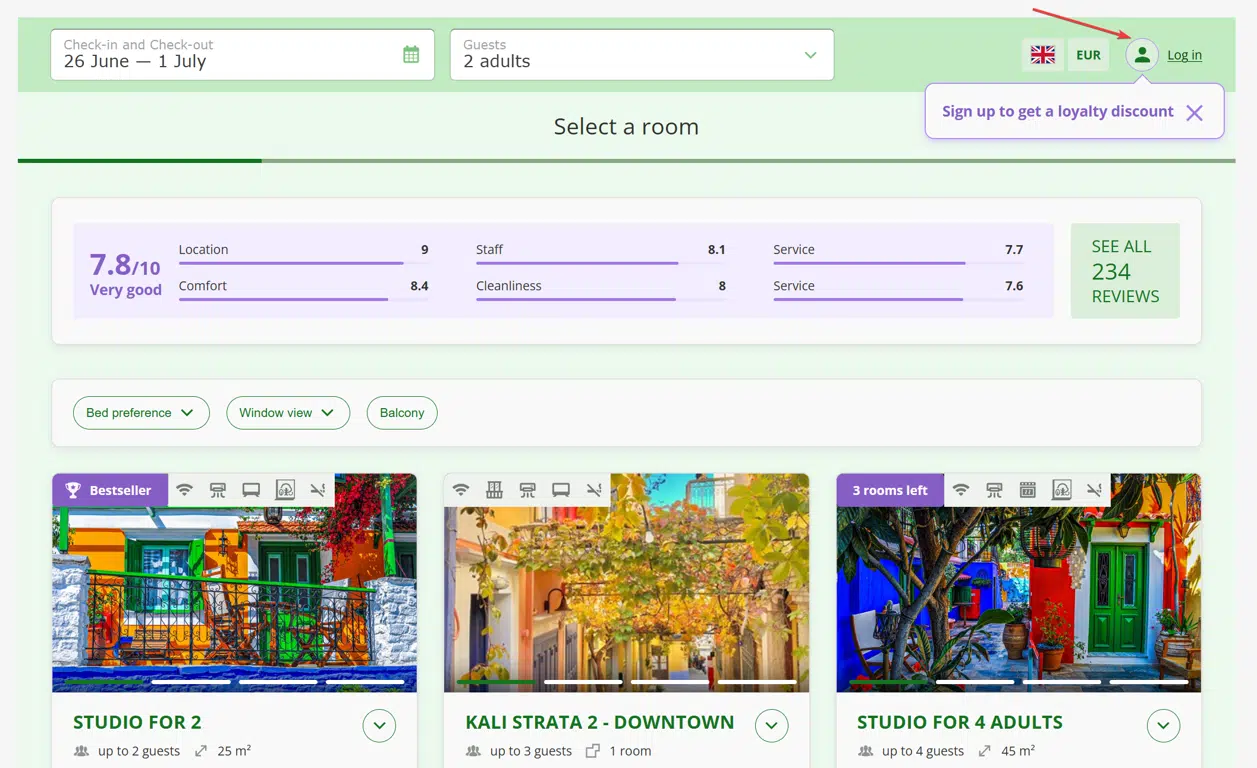Click the Check-in and Check-out date field

[x=243, y=54]
